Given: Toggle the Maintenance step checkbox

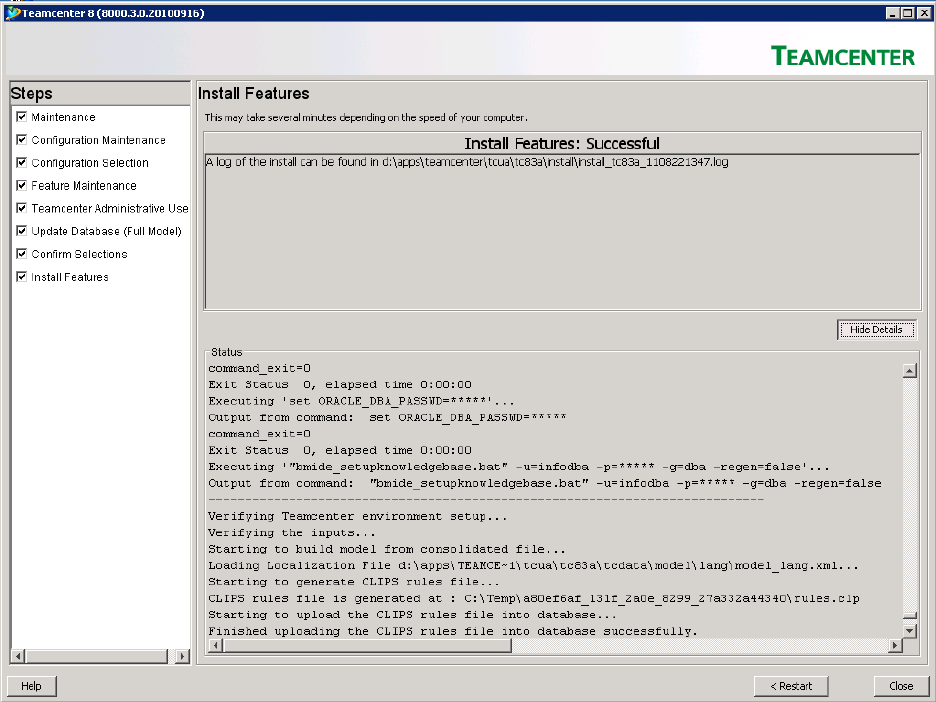Looking at the screenshot, I should click(x=21, y=116).
